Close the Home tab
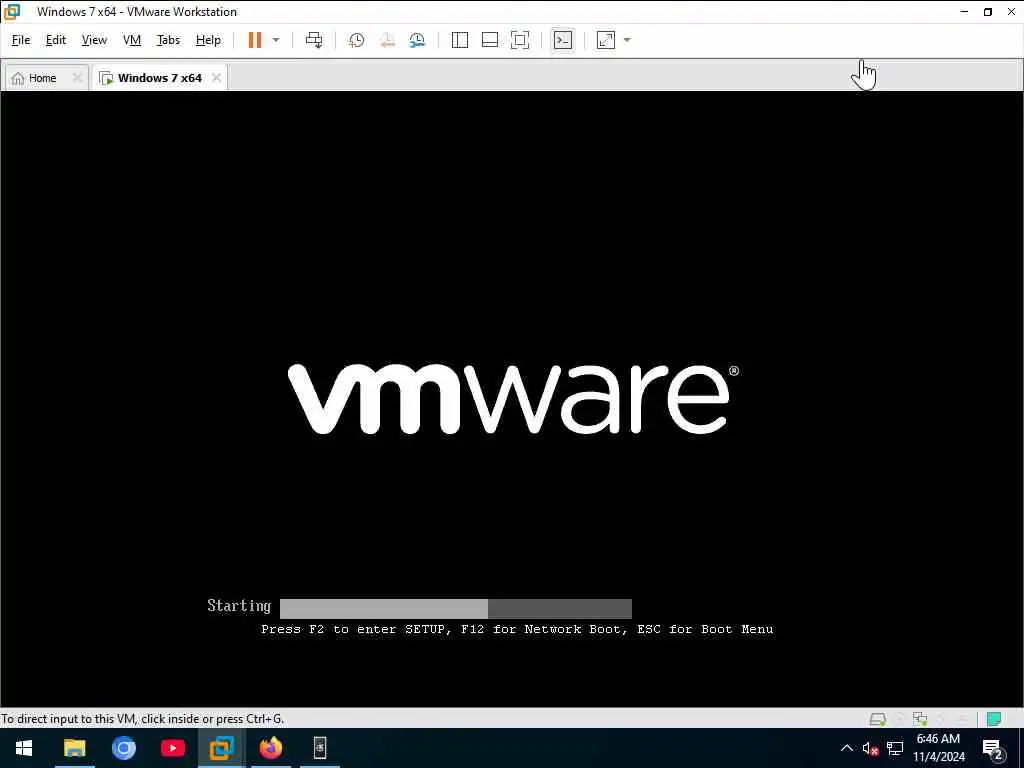 tap(77, 78)
